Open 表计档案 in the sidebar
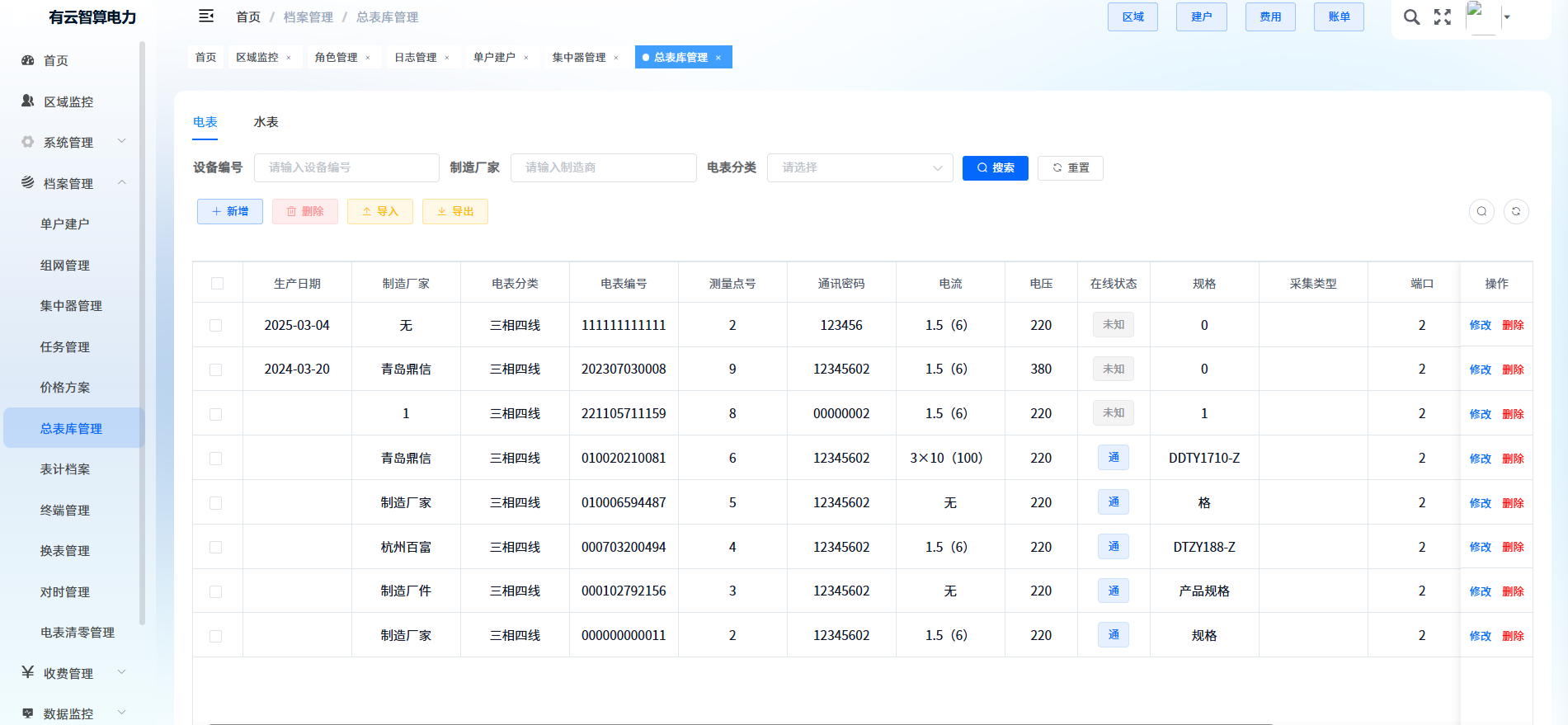This screenshot has width=1568, height=725. (65, 469)
